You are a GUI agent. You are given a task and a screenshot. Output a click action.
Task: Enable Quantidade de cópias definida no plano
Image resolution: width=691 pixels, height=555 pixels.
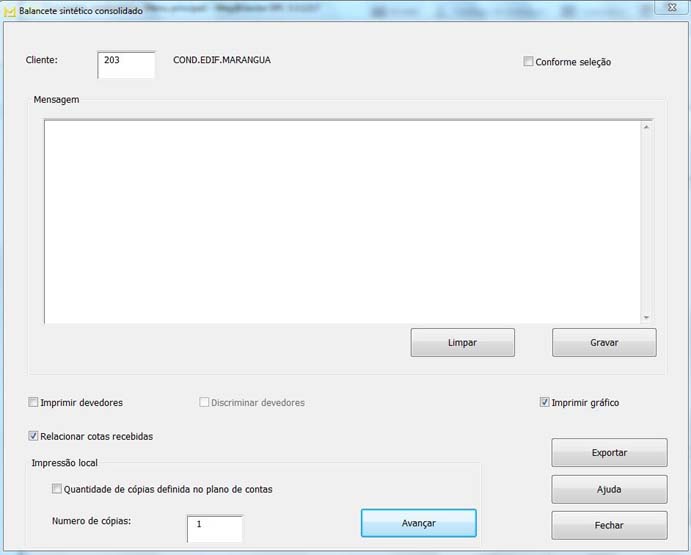tap(57, 490)
